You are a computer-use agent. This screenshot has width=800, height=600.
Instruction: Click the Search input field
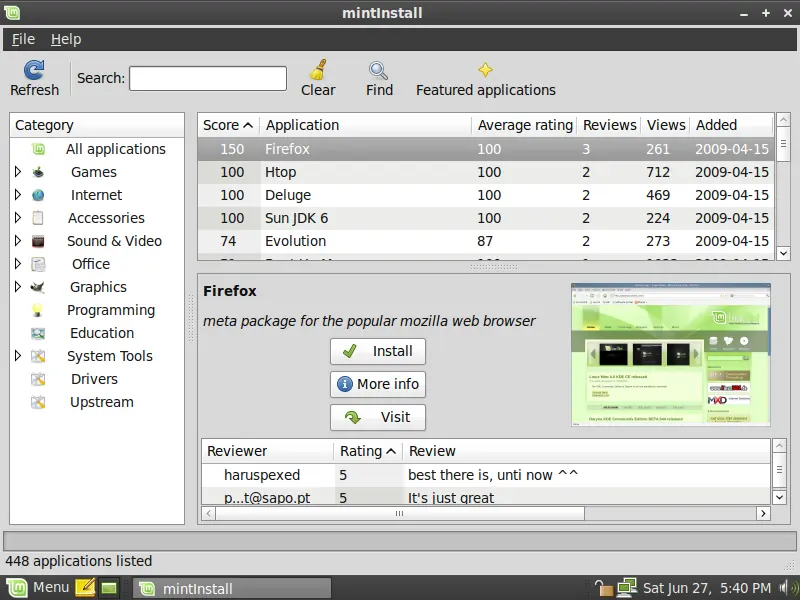click(x=208, y=78)
